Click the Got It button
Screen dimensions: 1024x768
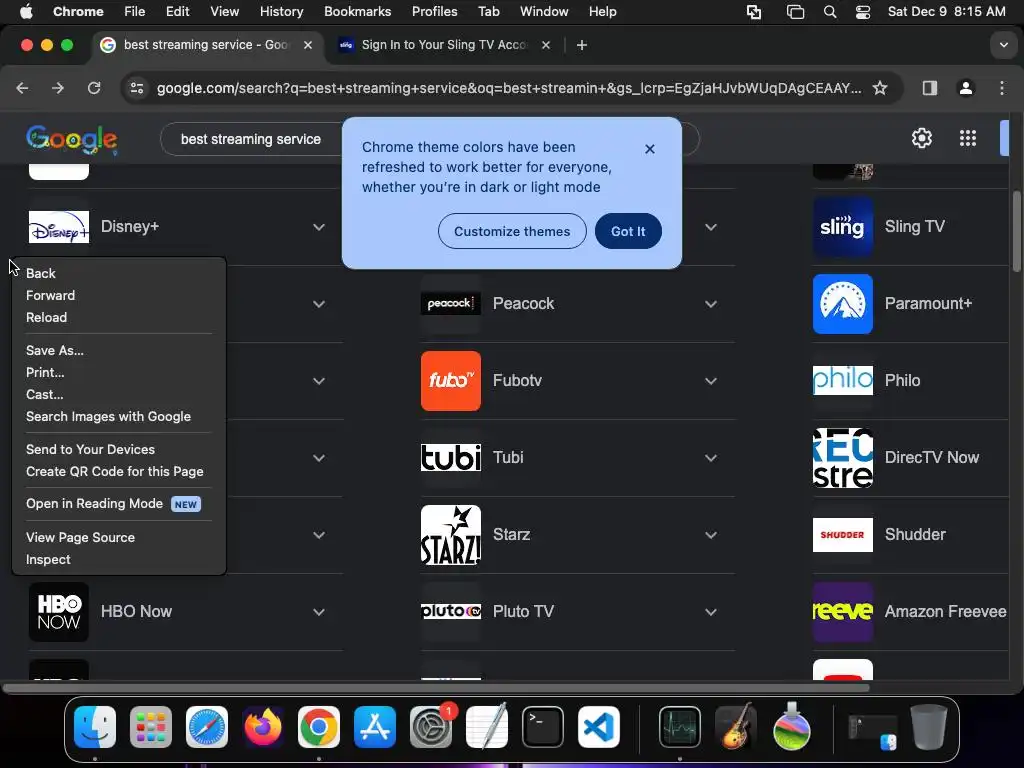(x=628, y=231)
